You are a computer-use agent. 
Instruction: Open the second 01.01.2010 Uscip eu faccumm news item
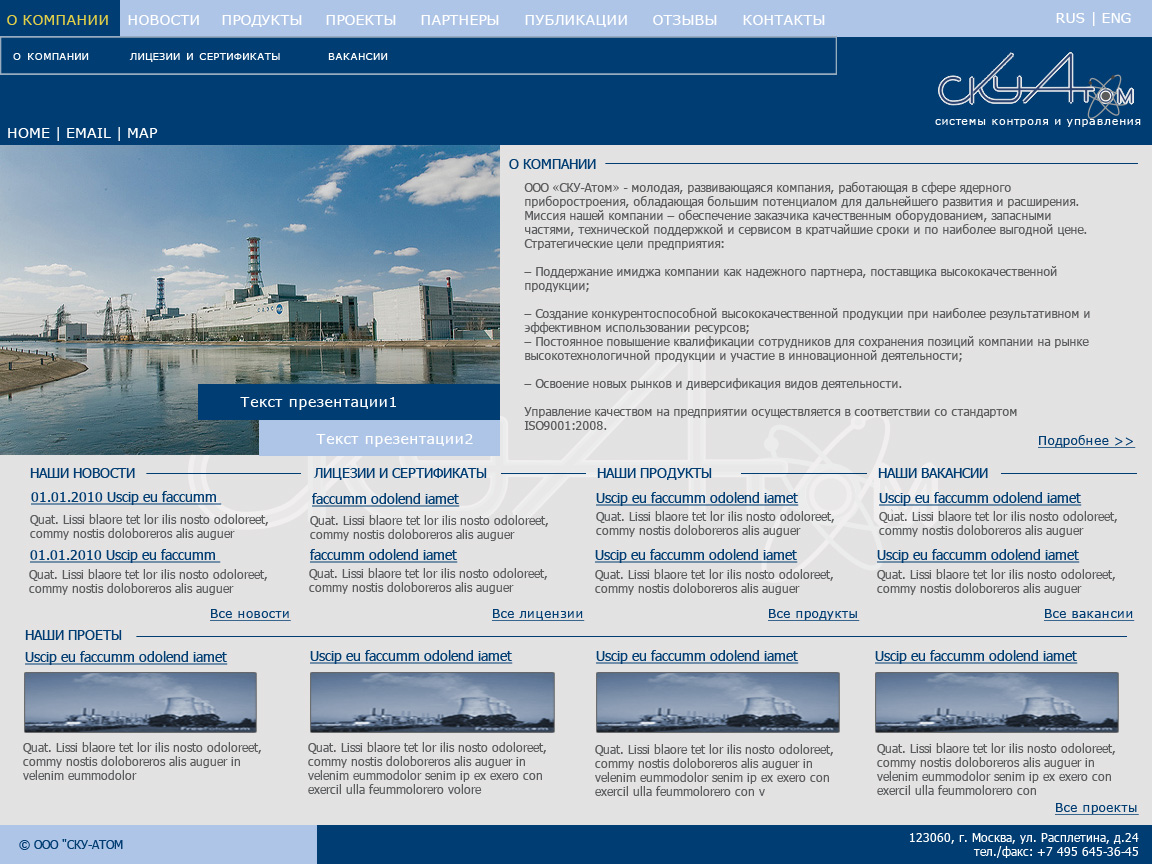coord(124,555)
